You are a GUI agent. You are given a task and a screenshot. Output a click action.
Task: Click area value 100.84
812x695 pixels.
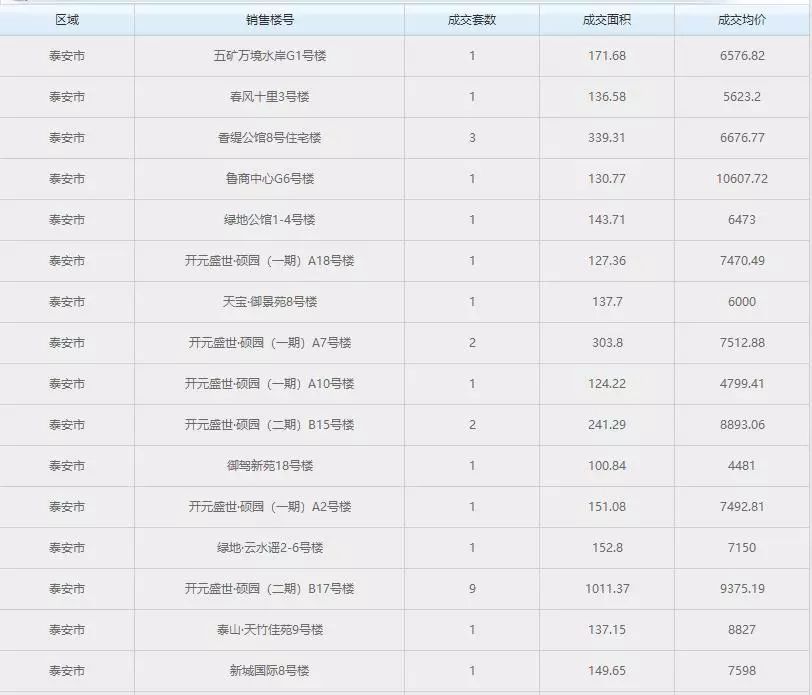[x=607, y=466]
